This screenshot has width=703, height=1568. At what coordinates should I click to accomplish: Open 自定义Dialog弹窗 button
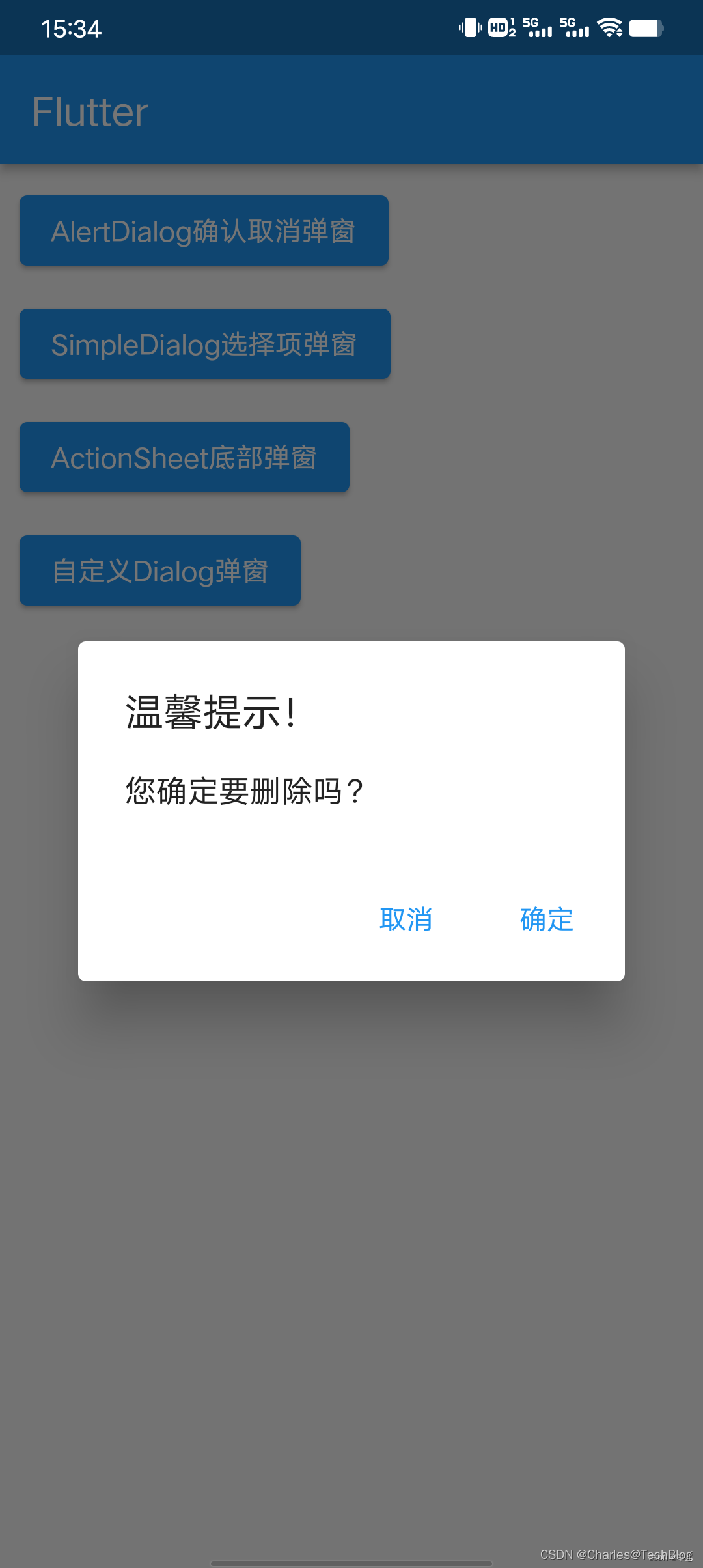click(x=160, y=570)
